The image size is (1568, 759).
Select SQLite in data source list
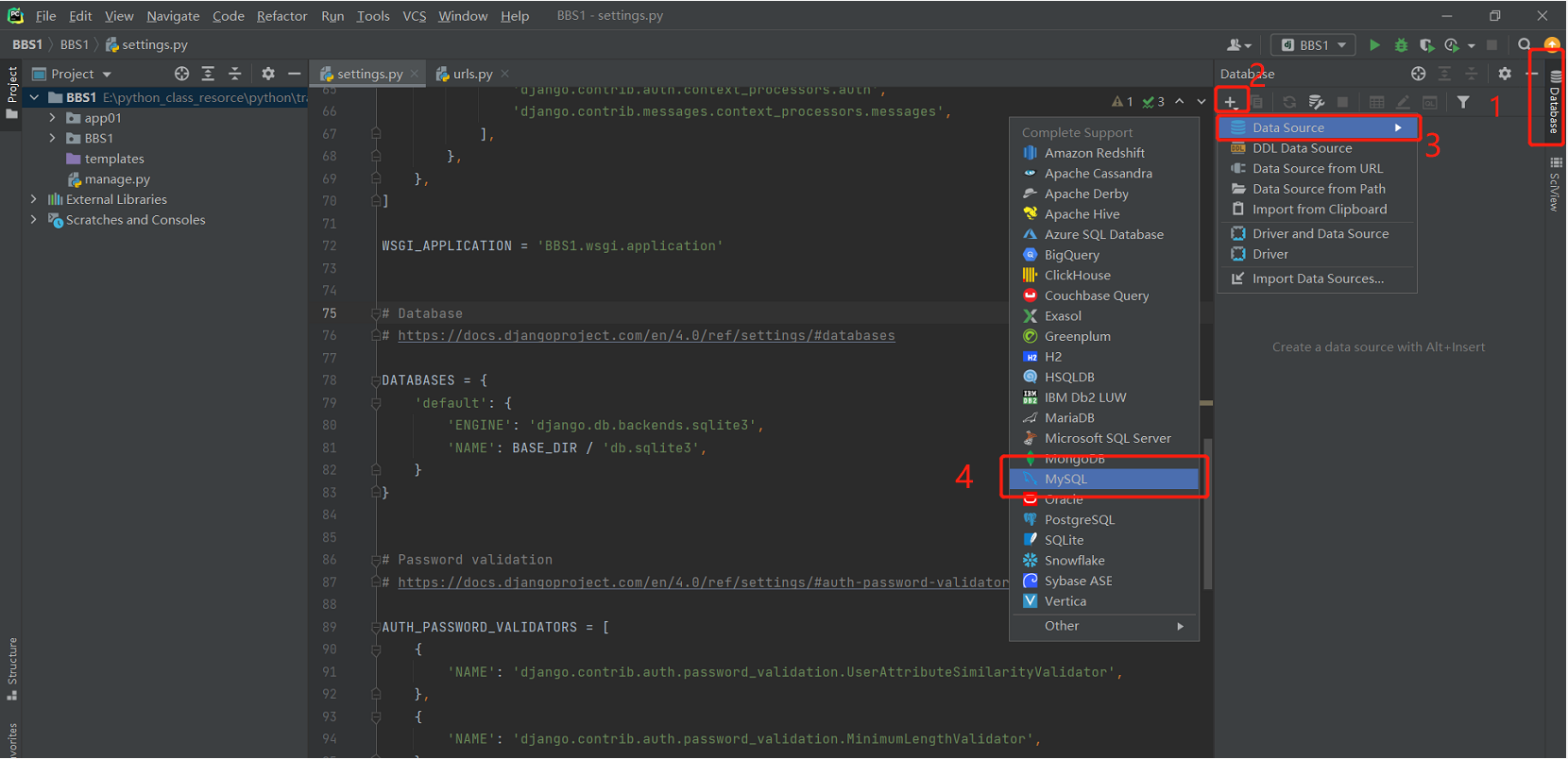pos(1104,540)
